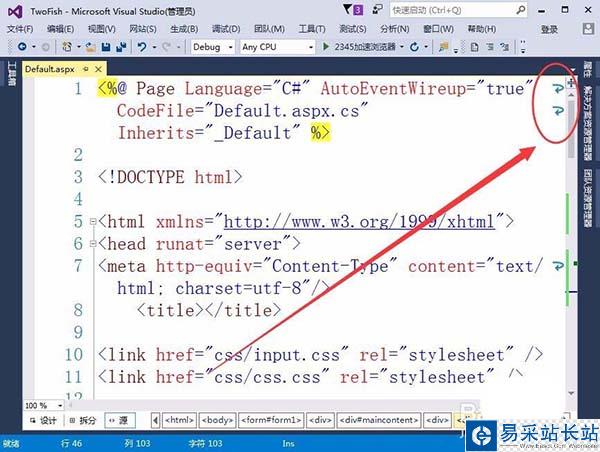Pin the Default.aspx tab

86,69
